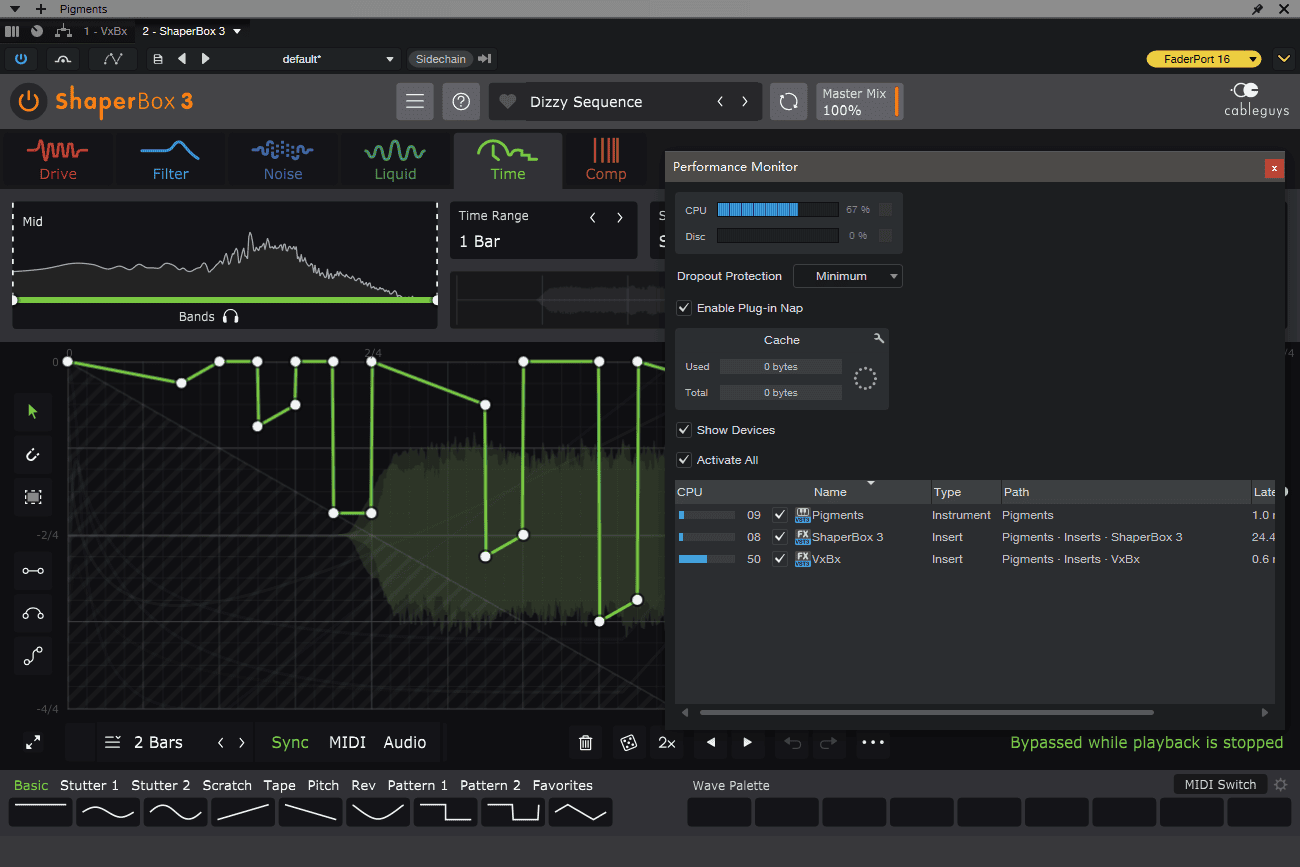Toggle the ShaperBox 3 orange power button
1300x867 pixels.
[29, 101]
